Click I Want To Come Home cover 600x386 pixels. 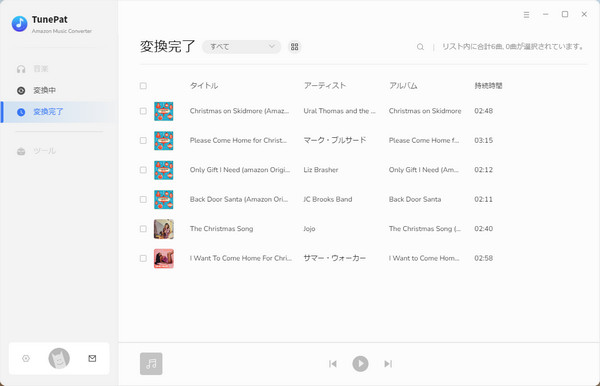[x=164, y=259]
